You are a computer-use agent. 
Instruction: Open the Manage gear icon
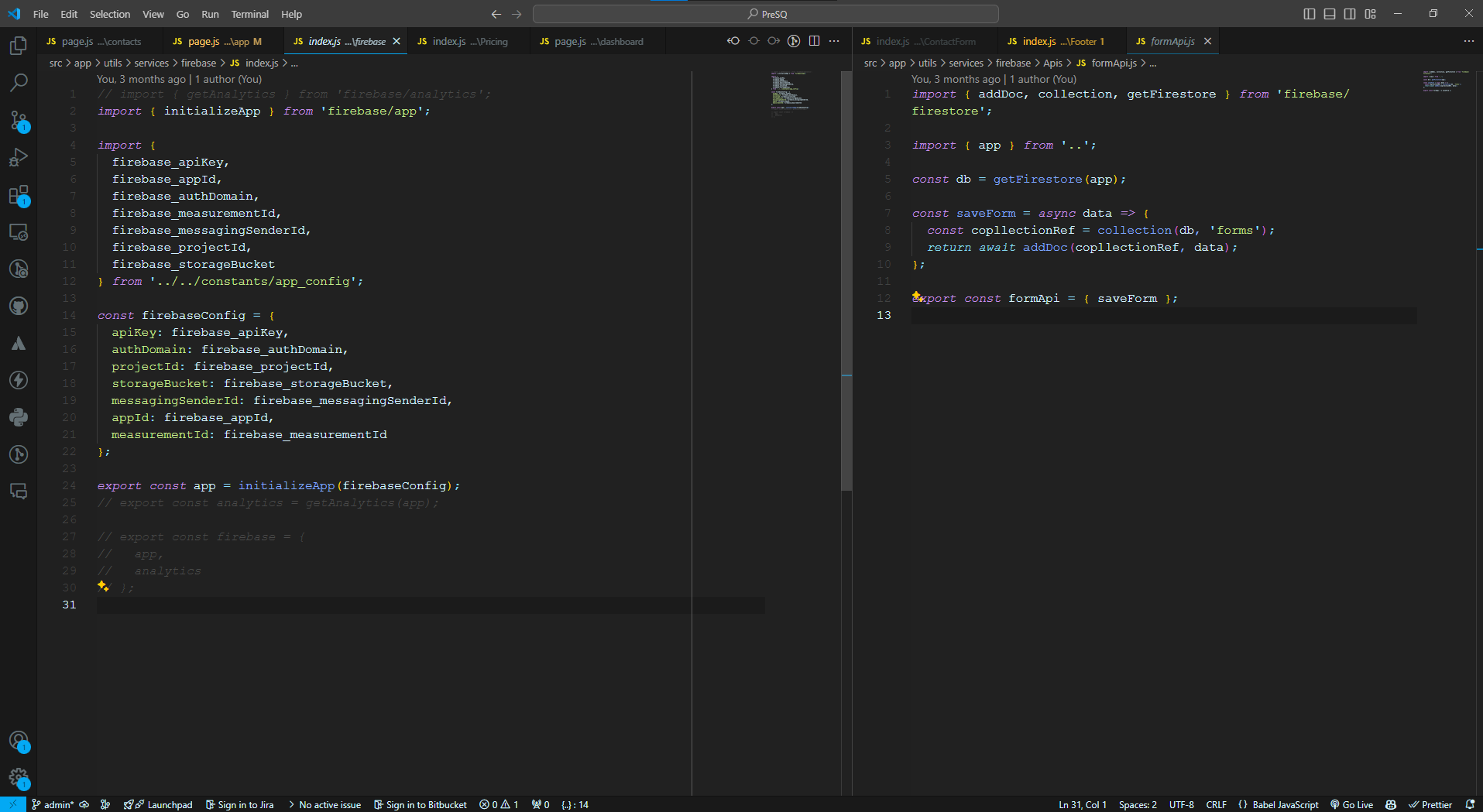(19, 778)
